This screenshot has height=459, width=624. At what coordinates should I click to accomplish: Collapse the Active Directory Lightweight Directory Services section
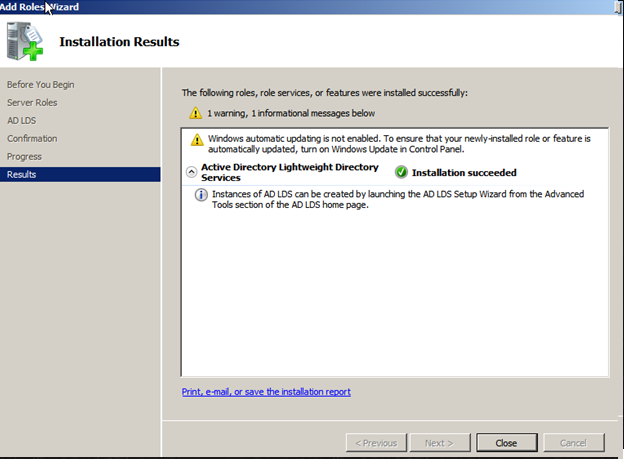pyautogui.click(x=191, y=172)
